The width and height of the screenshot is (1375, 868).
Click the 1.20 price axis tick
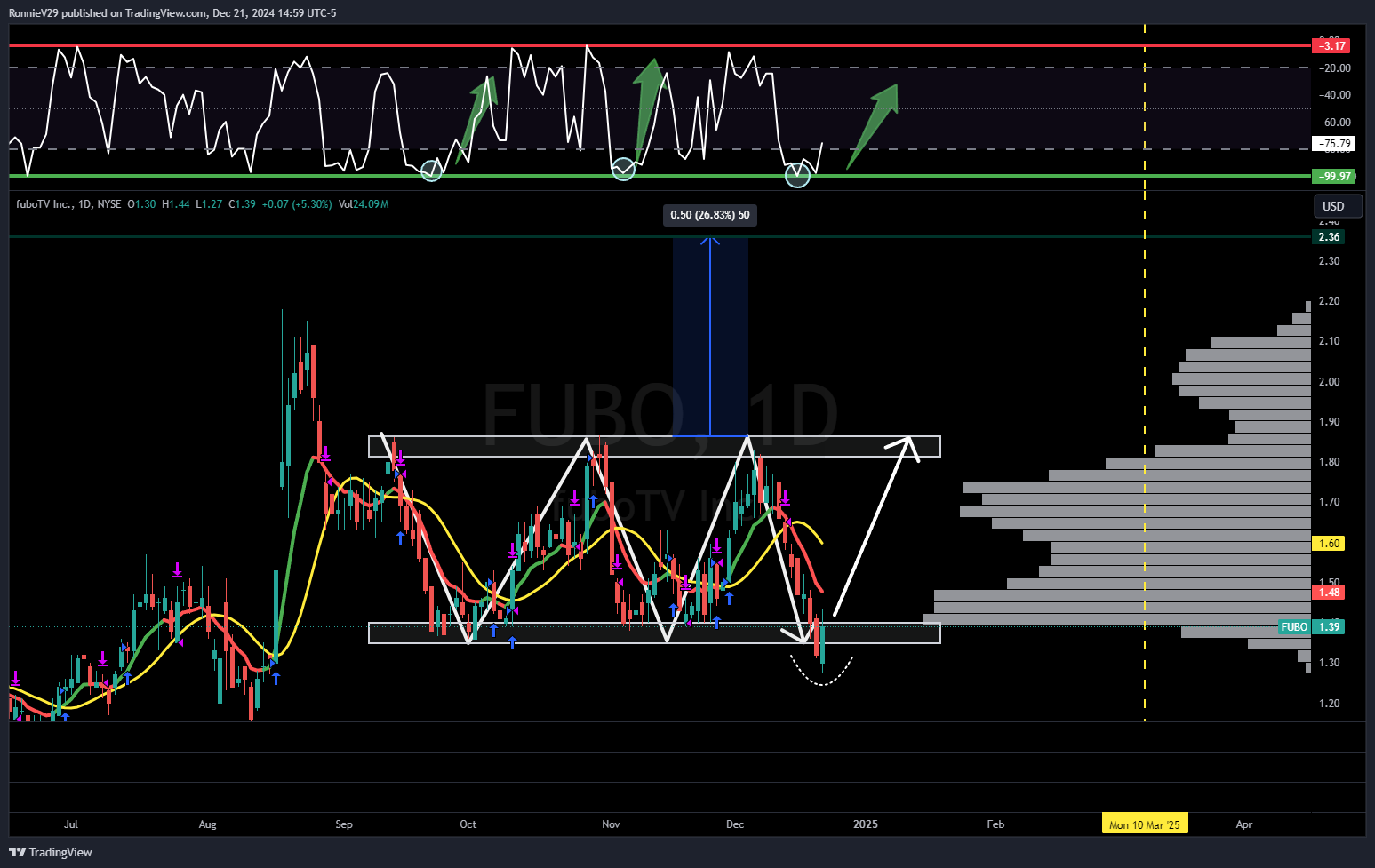pos(1329,704)
